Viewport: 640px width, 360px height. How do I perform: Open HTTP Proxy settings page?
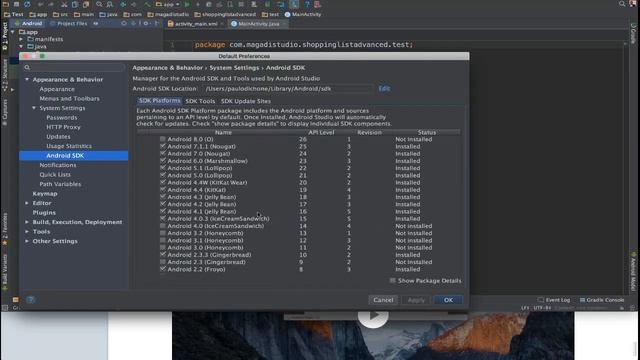pos(63,127)
